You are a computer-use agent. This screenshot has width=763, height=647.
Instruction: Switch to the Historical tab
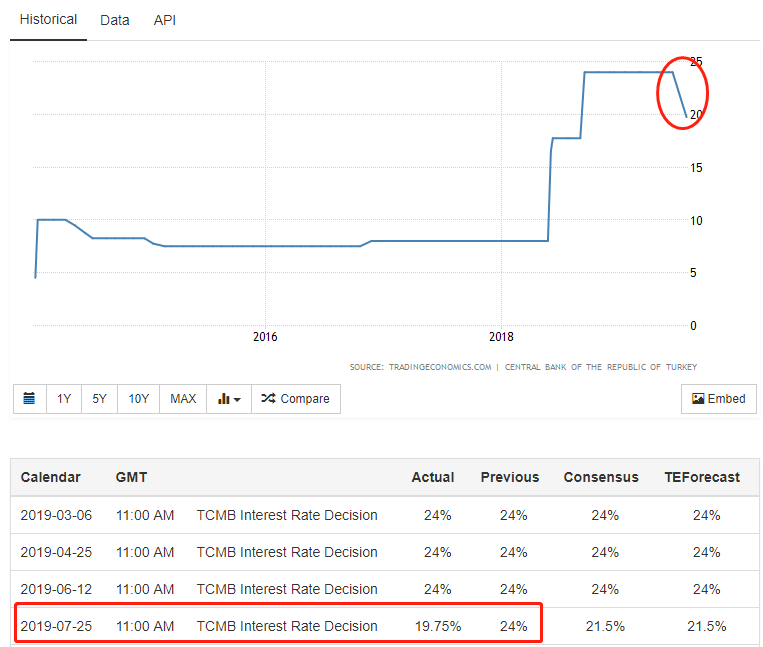tap(48, 20)
